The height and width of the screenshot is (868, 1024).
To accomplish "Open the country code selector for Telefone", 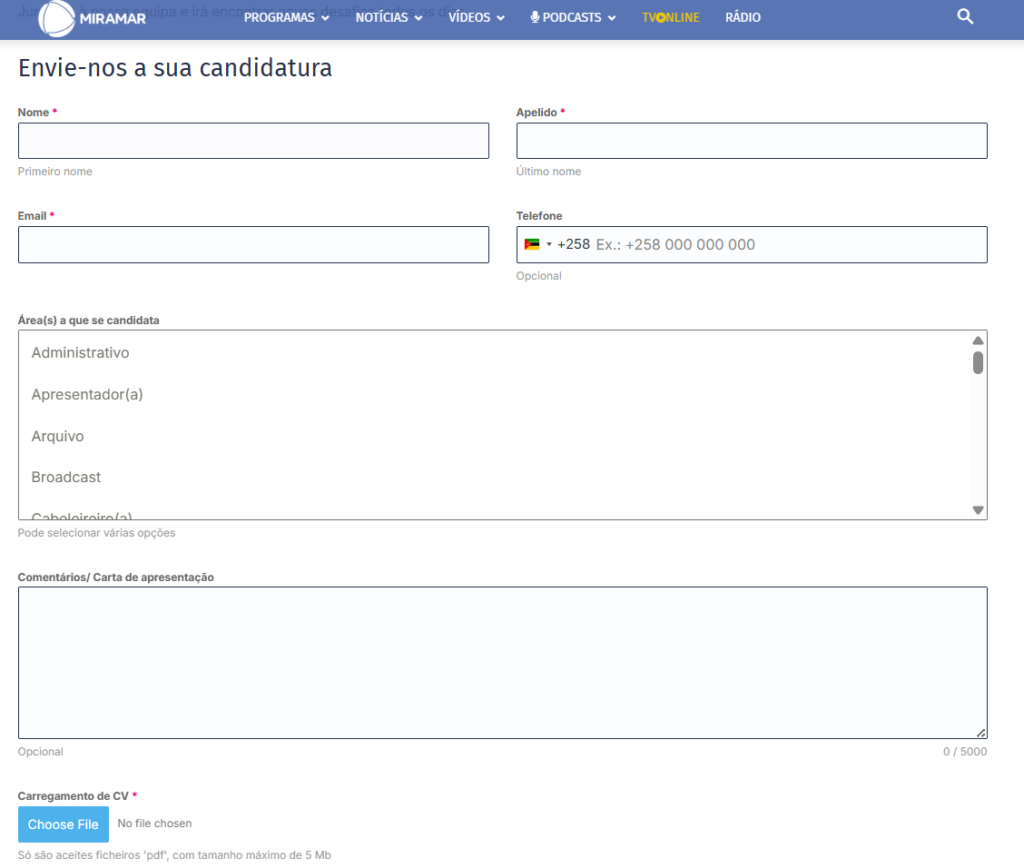I will click(x=544, y=244).
